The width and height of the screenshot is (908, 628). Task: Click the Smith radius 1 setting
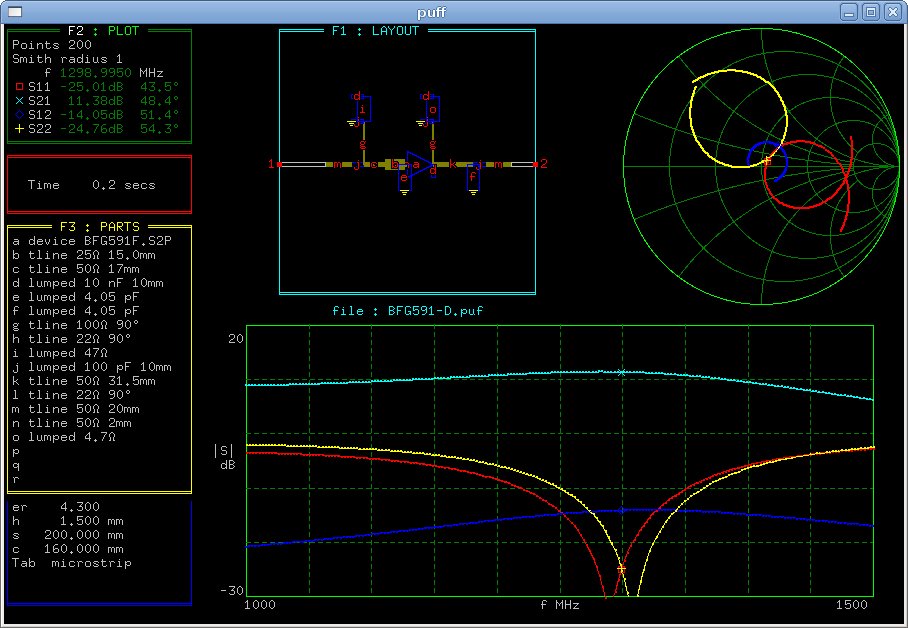pyautogui.click(x=66, y=59)
